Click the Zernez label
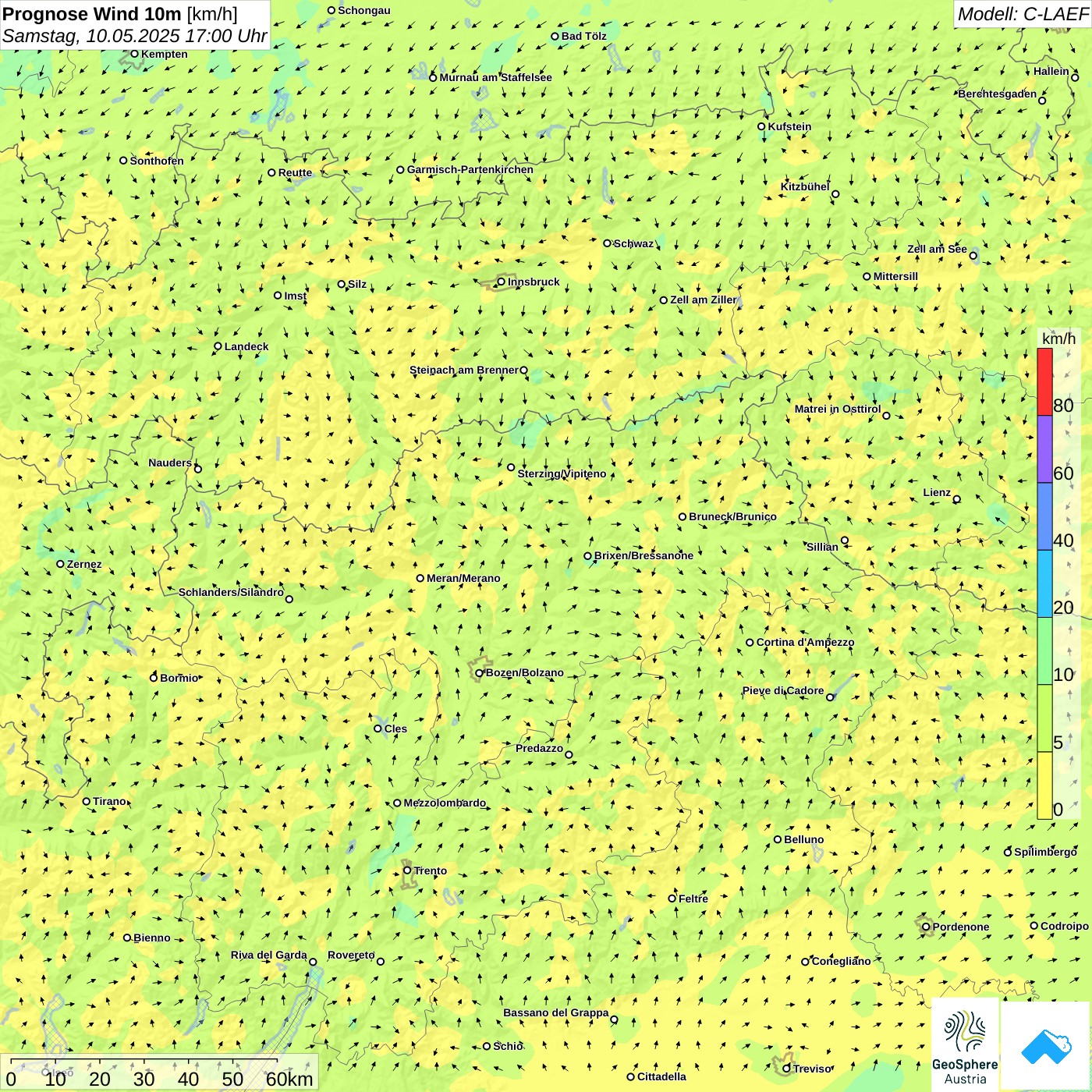1092x1092 pixels. click(x=84, y=564)
